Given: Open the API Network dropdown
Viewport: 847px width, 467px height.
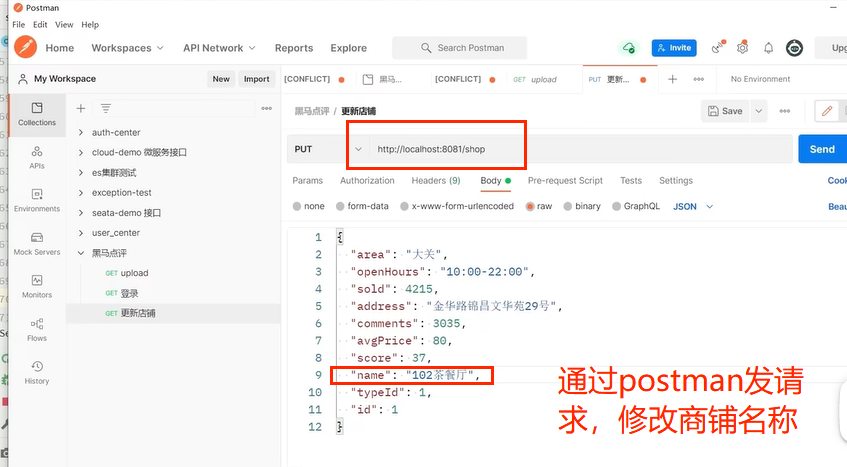Looking at the screenshot, I should click(219, 48).
